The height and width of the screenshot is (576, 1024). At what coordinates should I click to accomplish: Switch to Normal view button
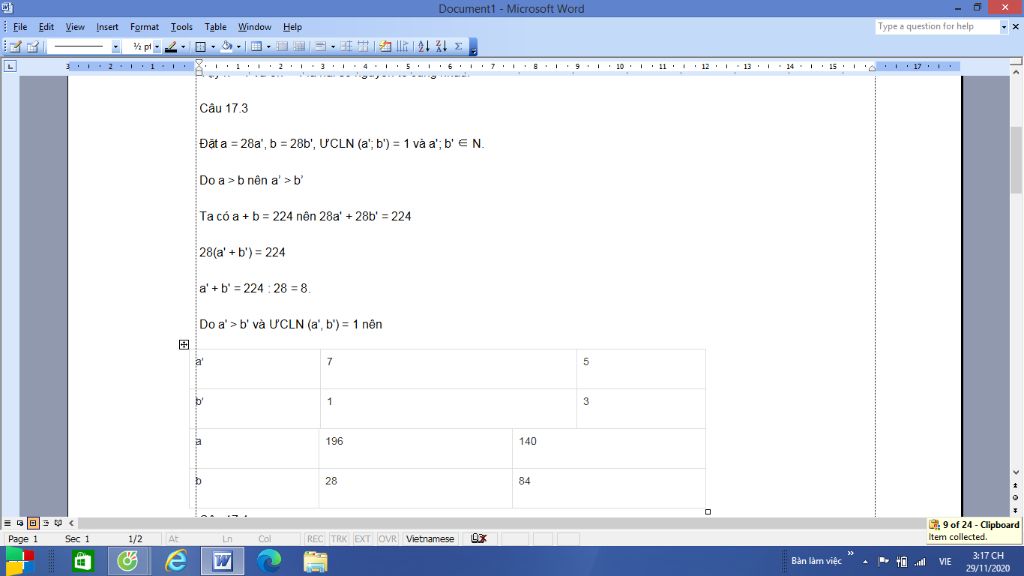pos(7,523)
